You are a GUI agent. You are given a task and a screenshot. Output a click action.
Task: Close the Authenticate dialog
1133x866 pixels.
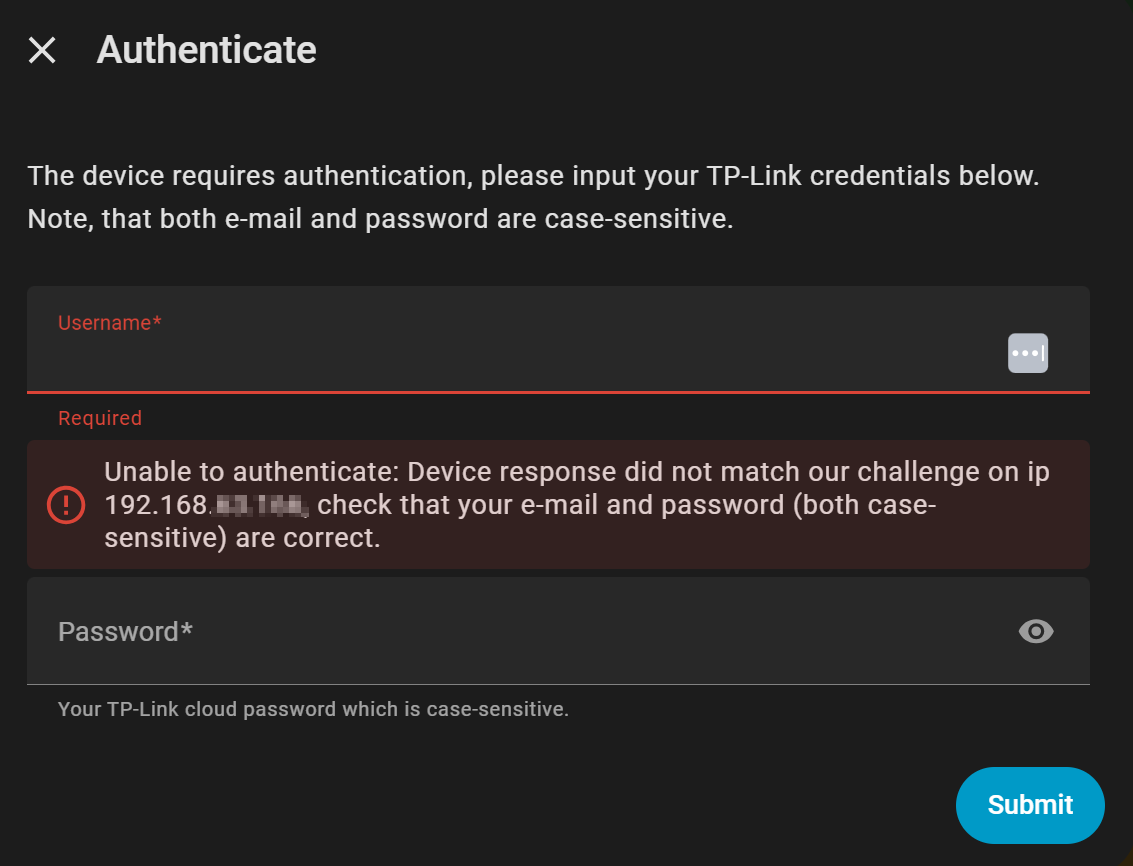42,50
